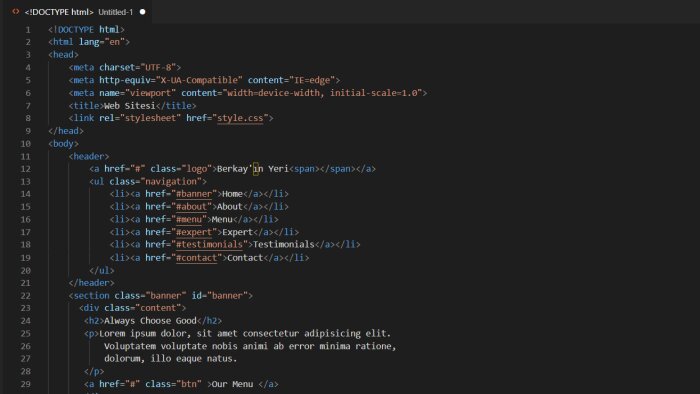
Task: Click the text "Berkay'in Yeri"
Action: tap(253, 169)
